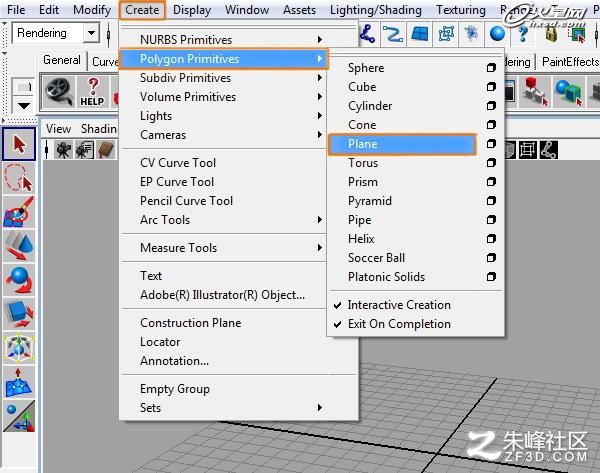Screen dimensions: 600x473
Task: Select the Soft Modification tool
Action: 19,382
